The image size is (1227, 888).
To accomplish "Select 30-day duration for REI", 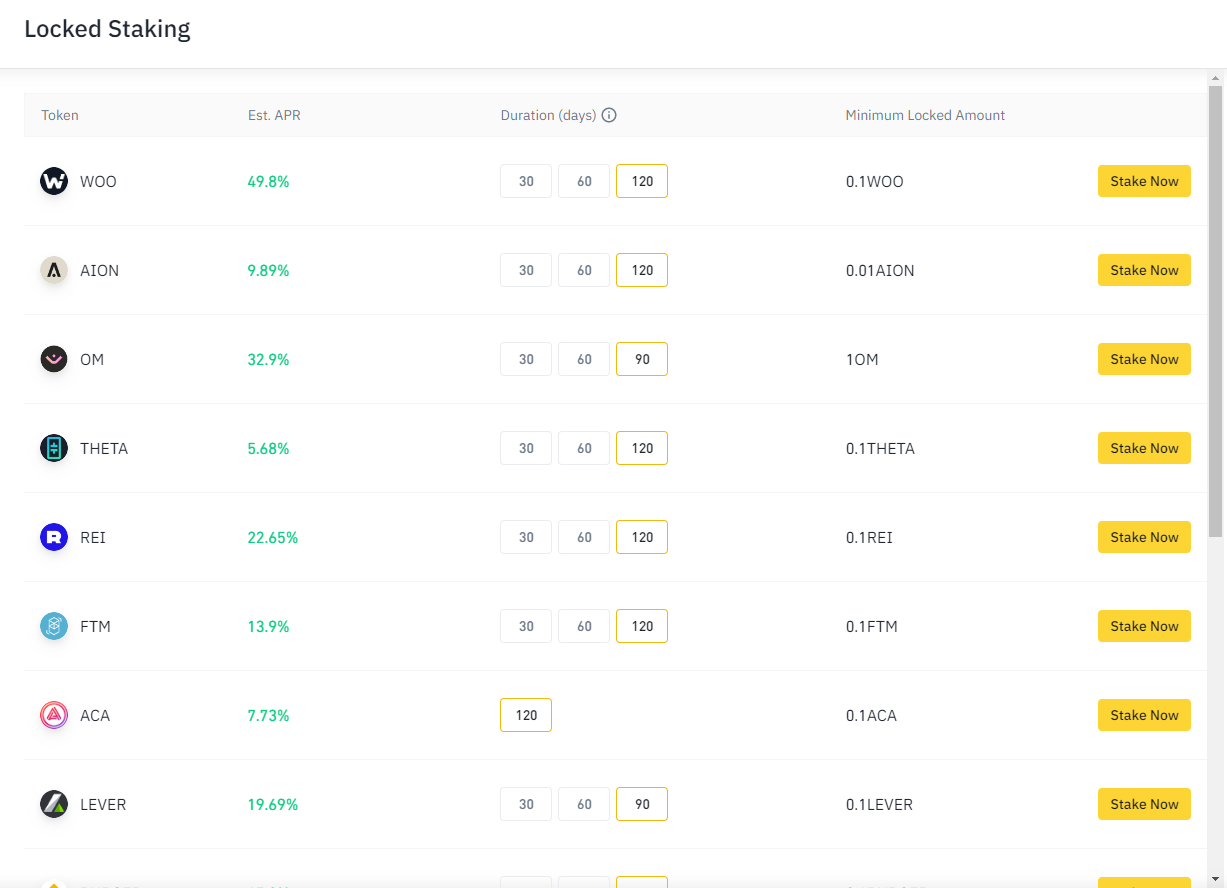I will [x=526, y=537].
